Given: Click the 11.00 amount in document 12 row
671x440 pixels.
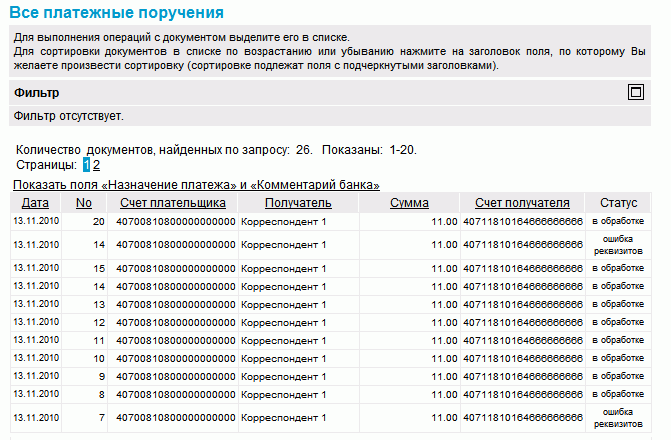Looking at the screenshot, I should (x=444, y=322).
